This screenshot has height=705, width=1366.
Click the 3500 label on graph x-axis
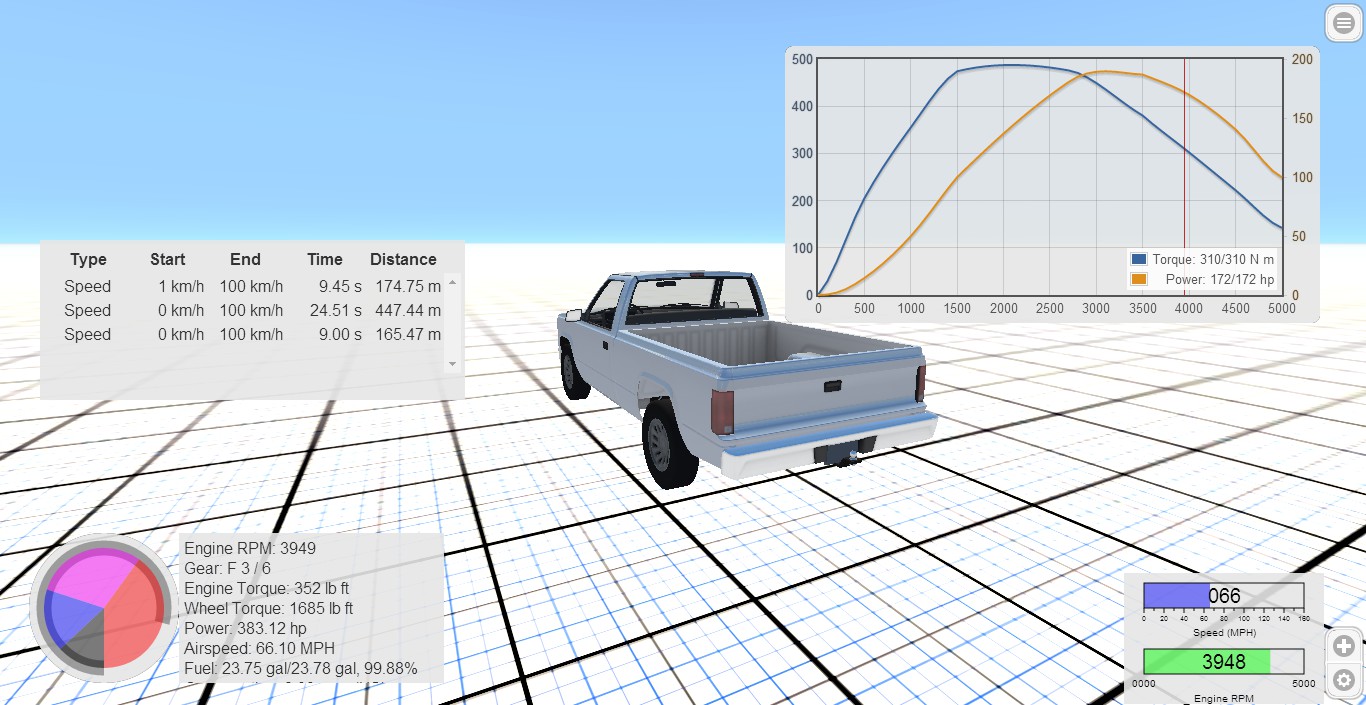[1142, 309]
